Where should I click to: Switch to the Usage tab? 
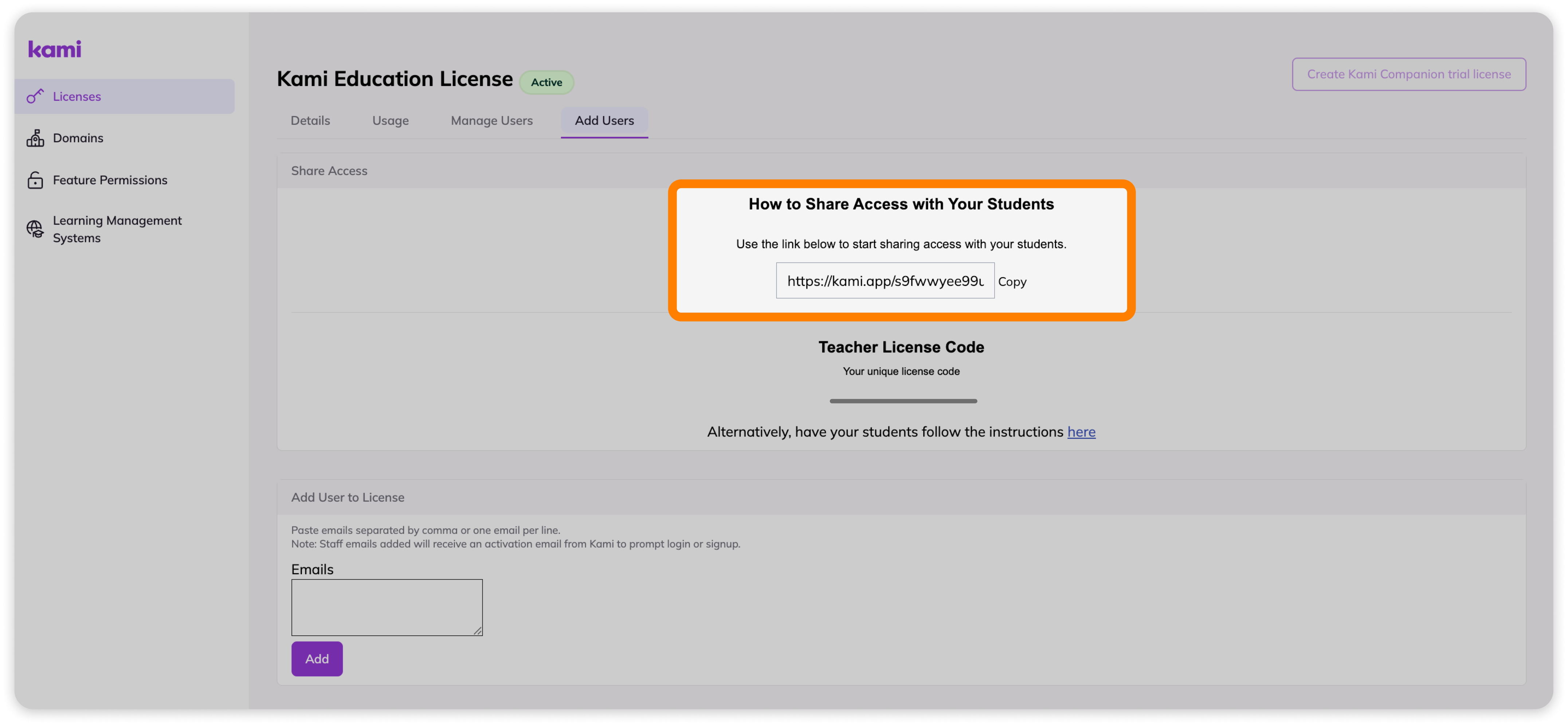[390, 121]
